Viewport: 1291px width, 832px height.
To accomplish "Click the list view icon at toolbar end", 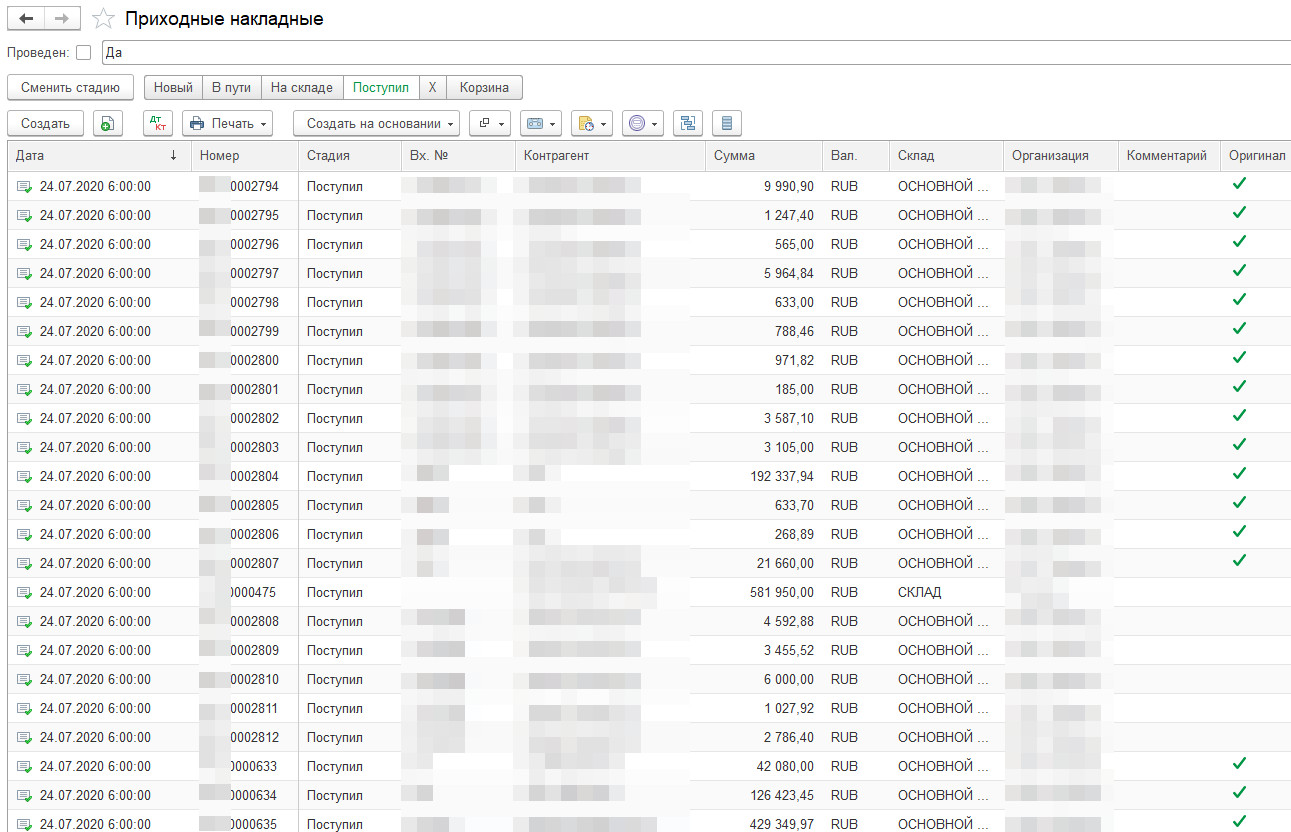I will 727,123.
